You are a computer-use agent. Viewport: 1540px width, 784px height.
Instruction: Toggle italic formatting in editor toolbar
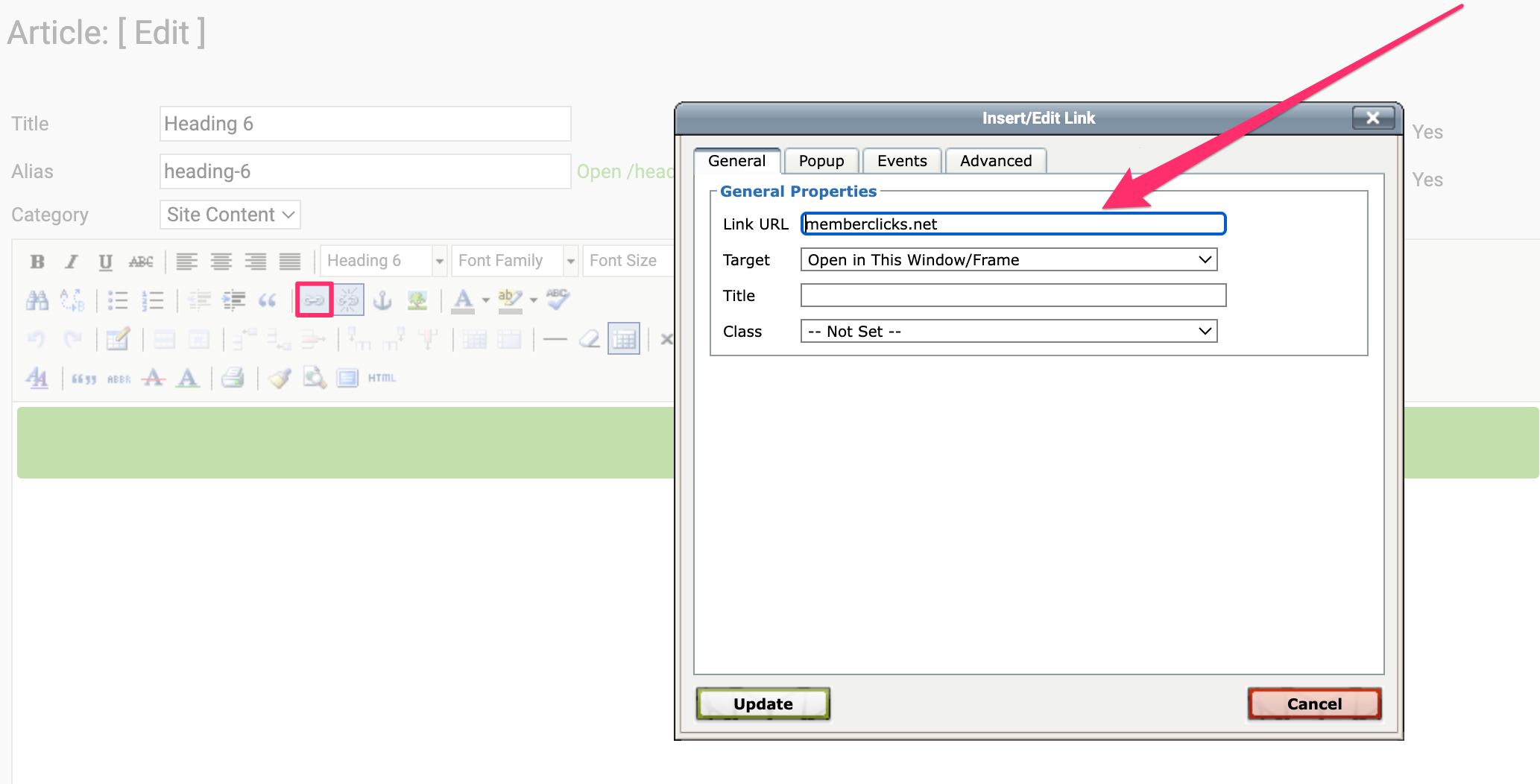pyautogui.click(x=72, y=262)
